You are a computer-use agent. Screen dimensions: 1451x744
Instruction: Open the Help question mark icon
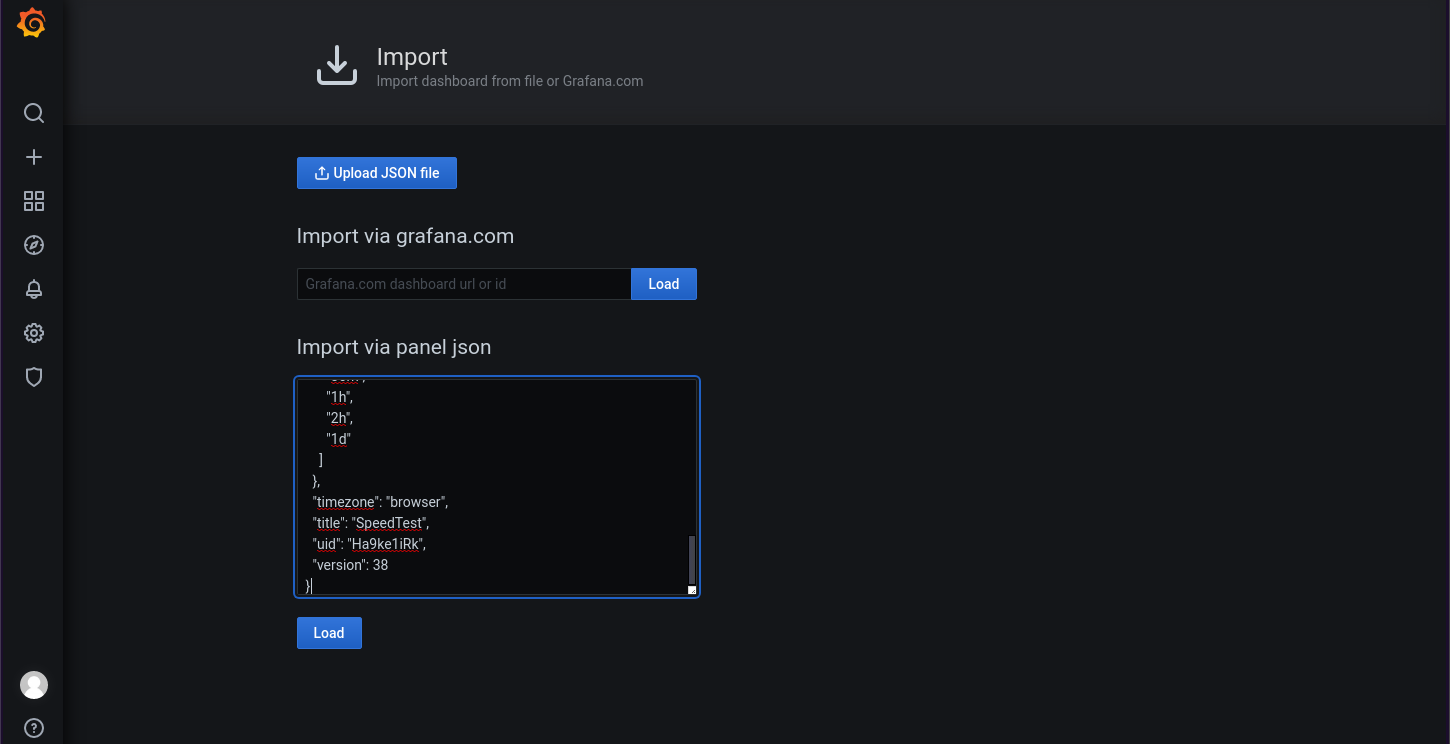34,728
